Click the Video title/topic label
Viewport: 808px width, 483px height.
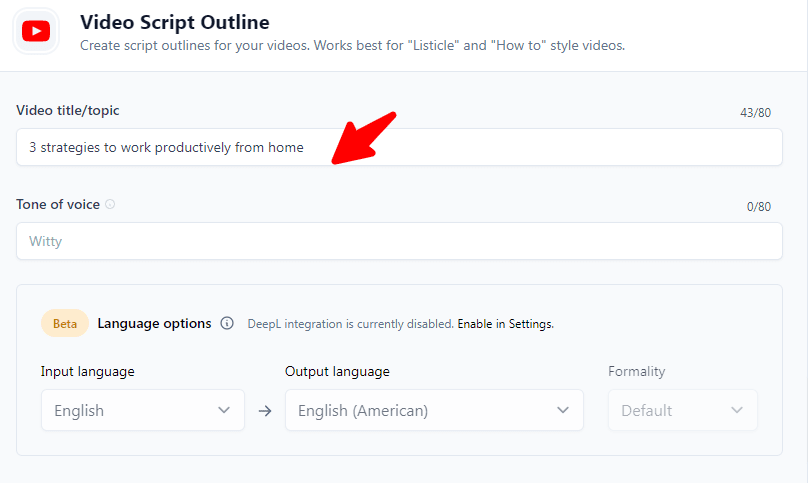tap(68, 110)
